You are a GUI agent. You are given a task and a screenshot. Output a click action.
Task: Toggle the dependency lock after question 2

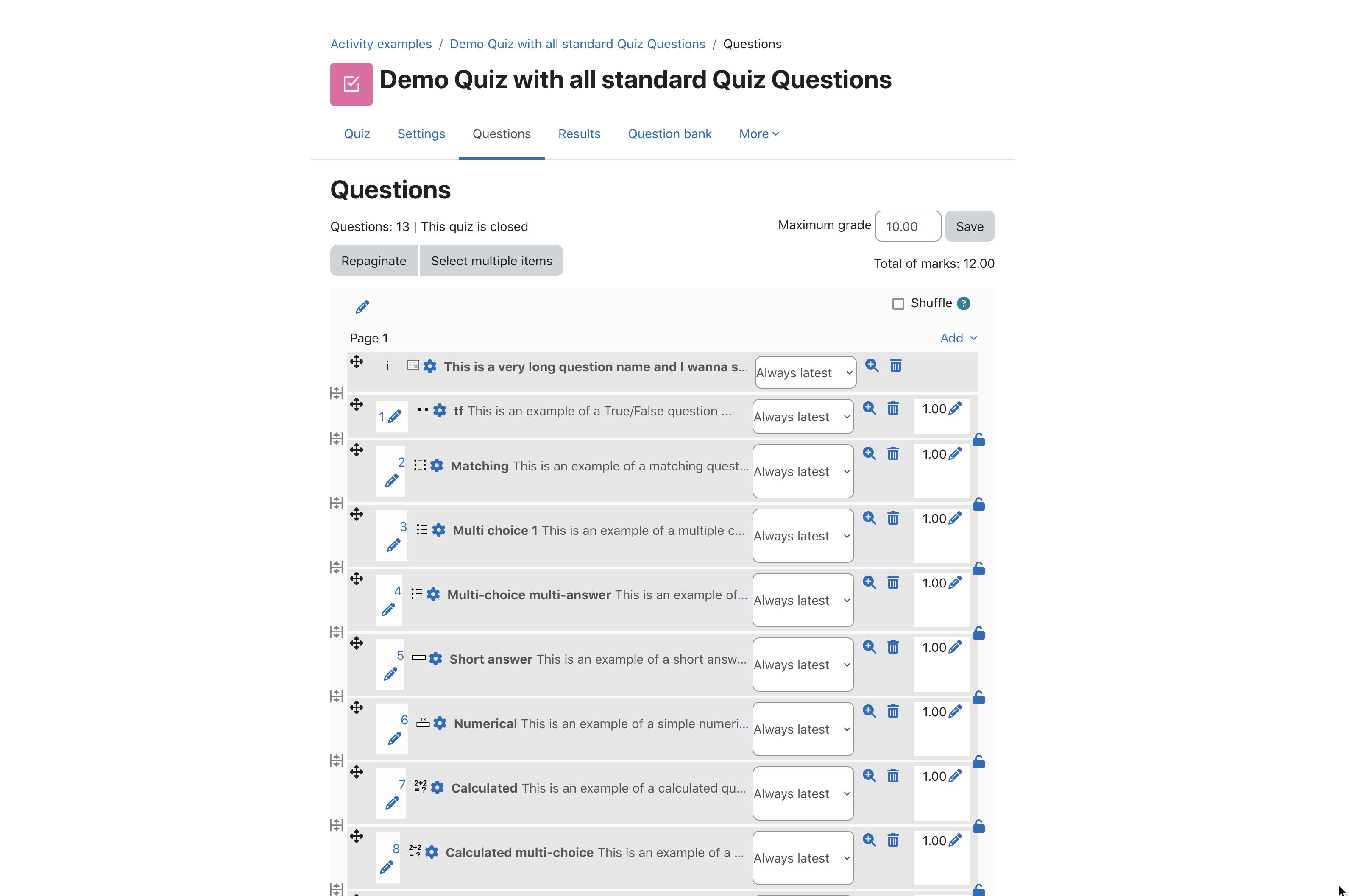(x=978, y=504)
